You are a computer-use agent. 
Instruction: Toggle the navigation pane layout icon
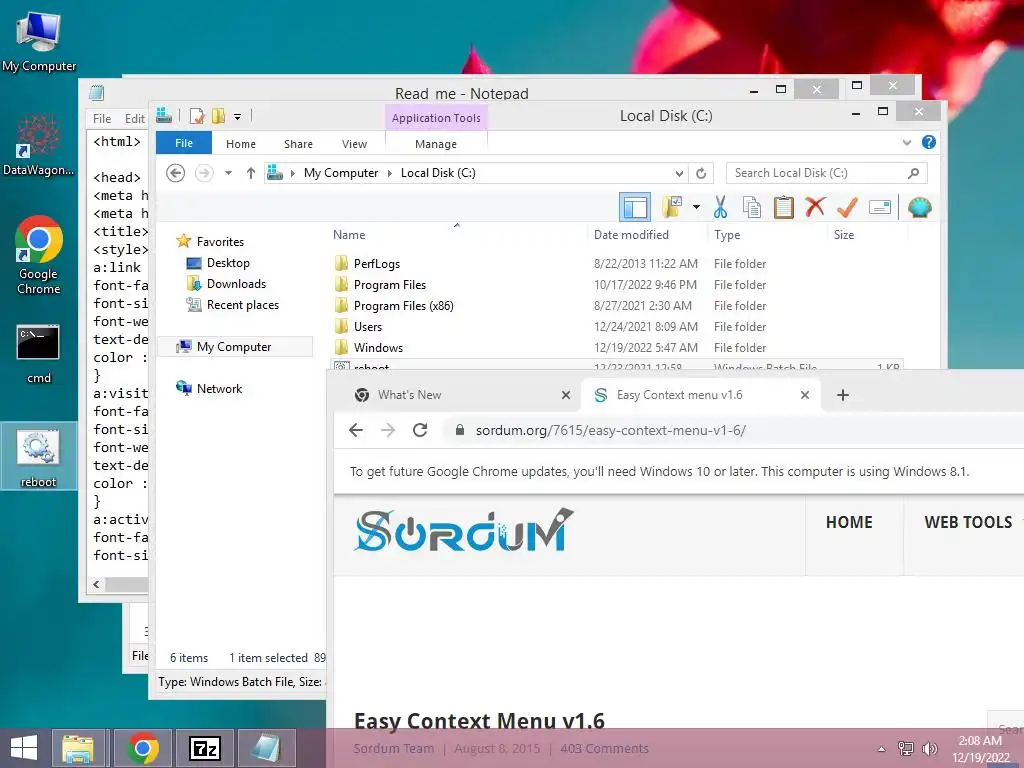(x=635, y=208)
